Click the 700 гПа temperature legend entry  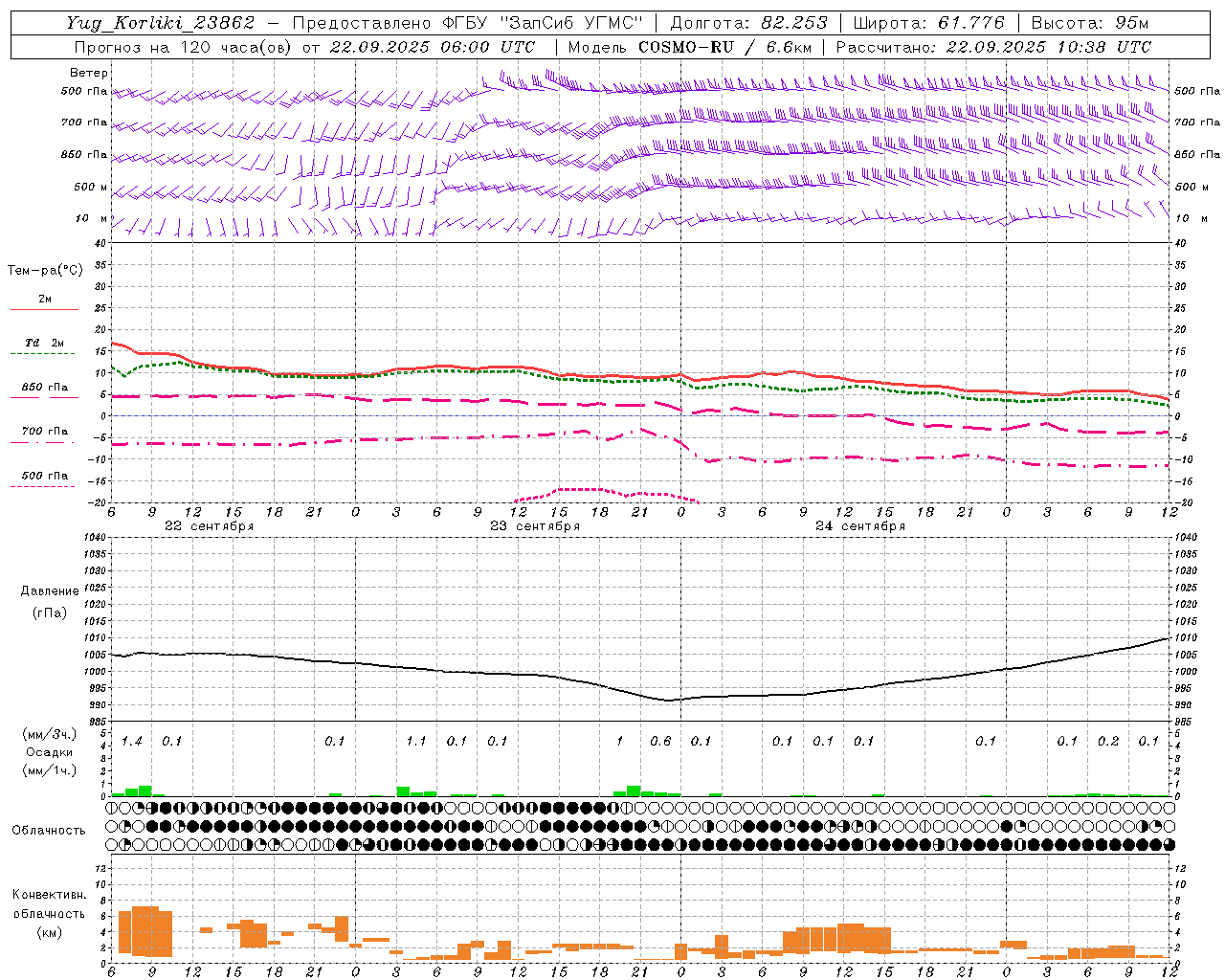44,431
